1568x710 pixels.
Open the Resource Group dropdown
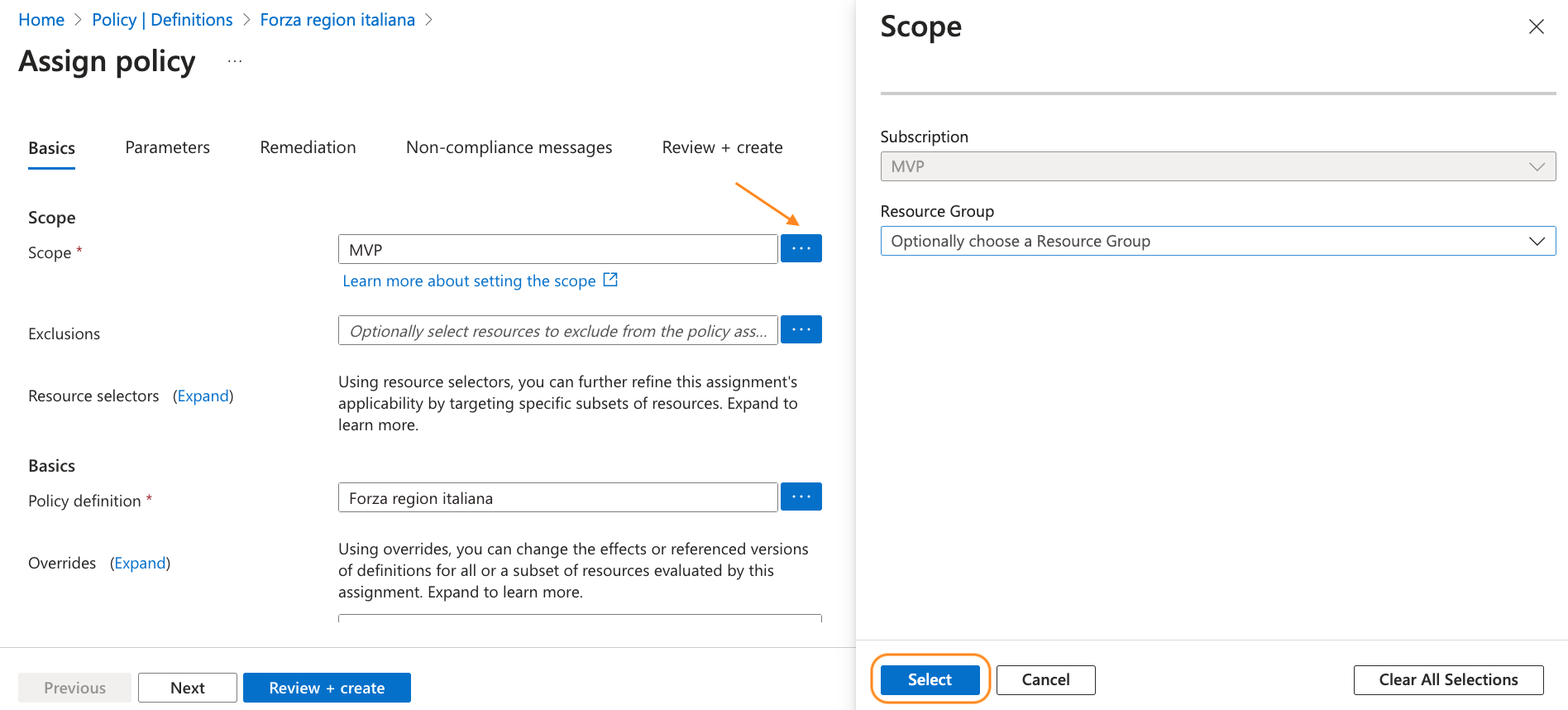[x=1217, y=241]
